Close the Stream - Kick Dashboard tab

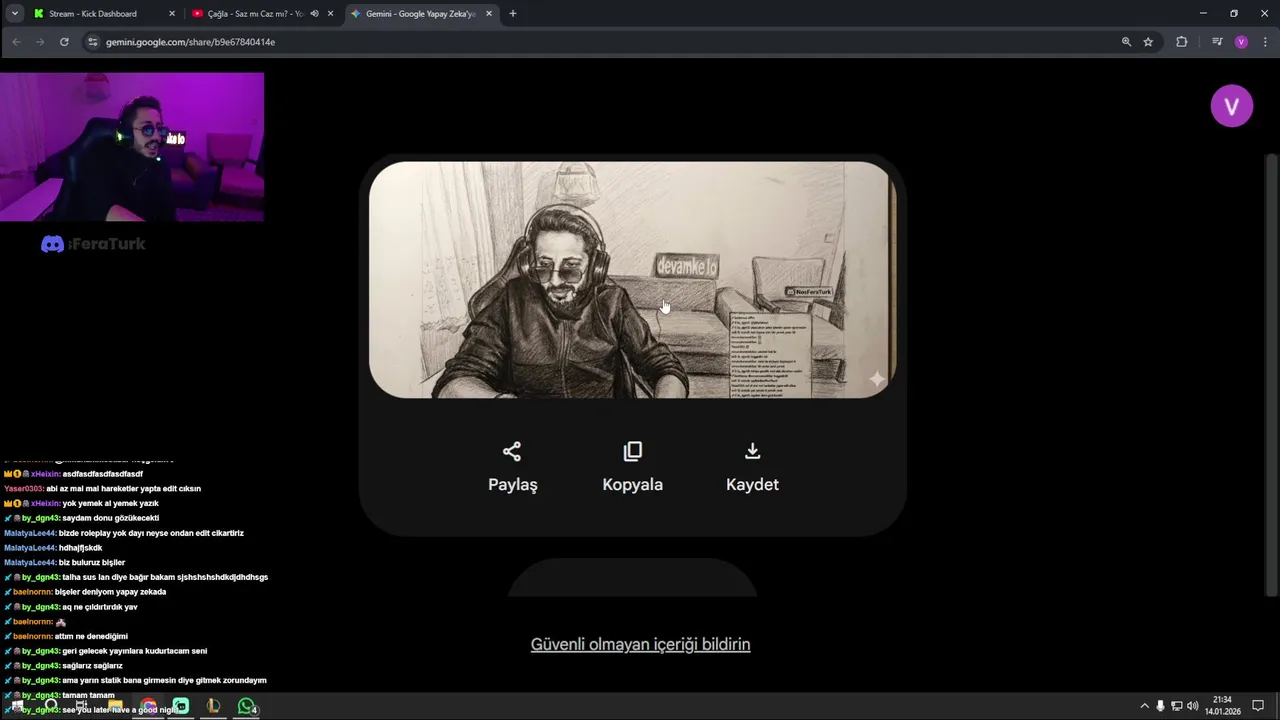172,14
